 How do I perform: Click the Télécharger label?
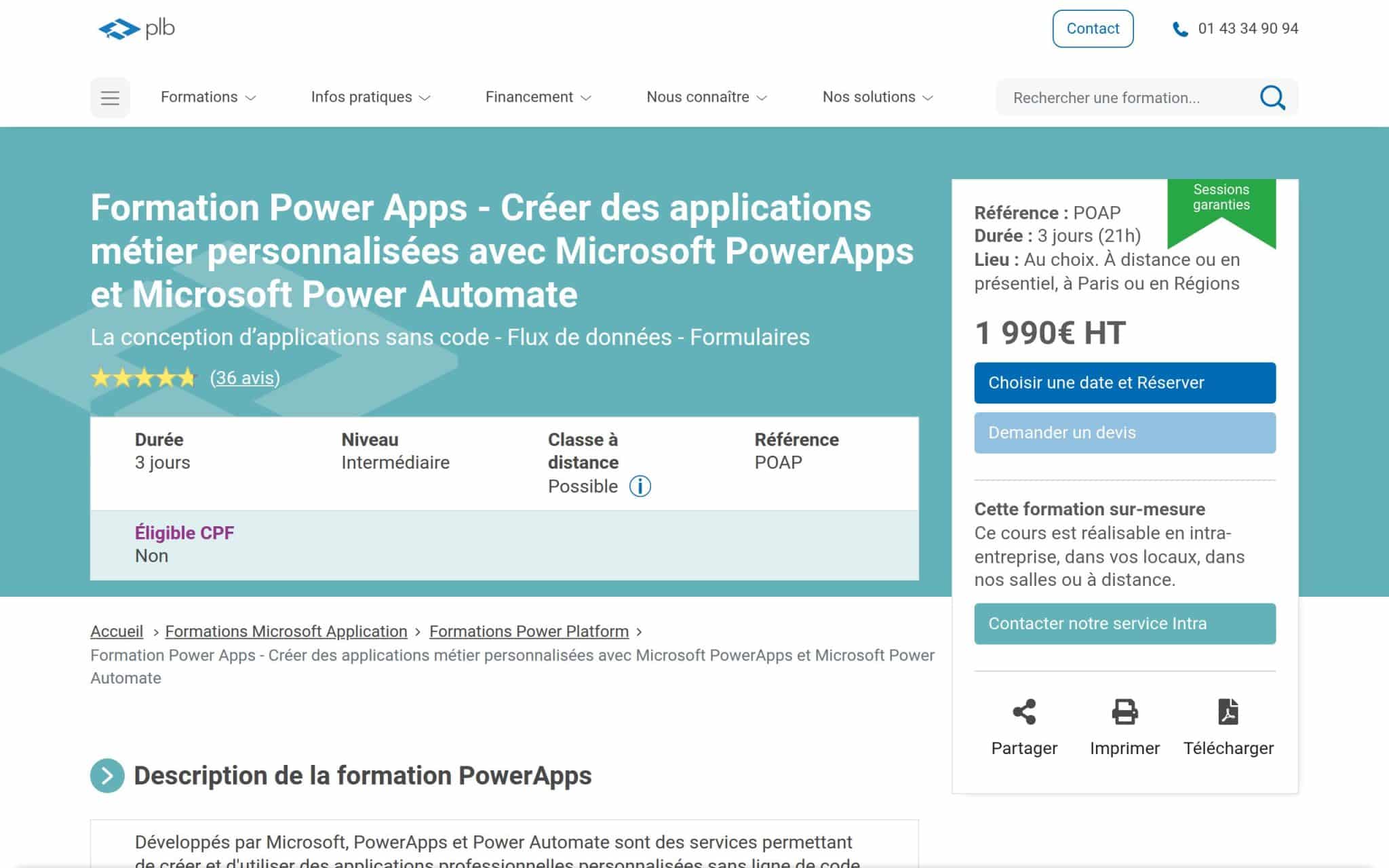[x=1228, y=748]
